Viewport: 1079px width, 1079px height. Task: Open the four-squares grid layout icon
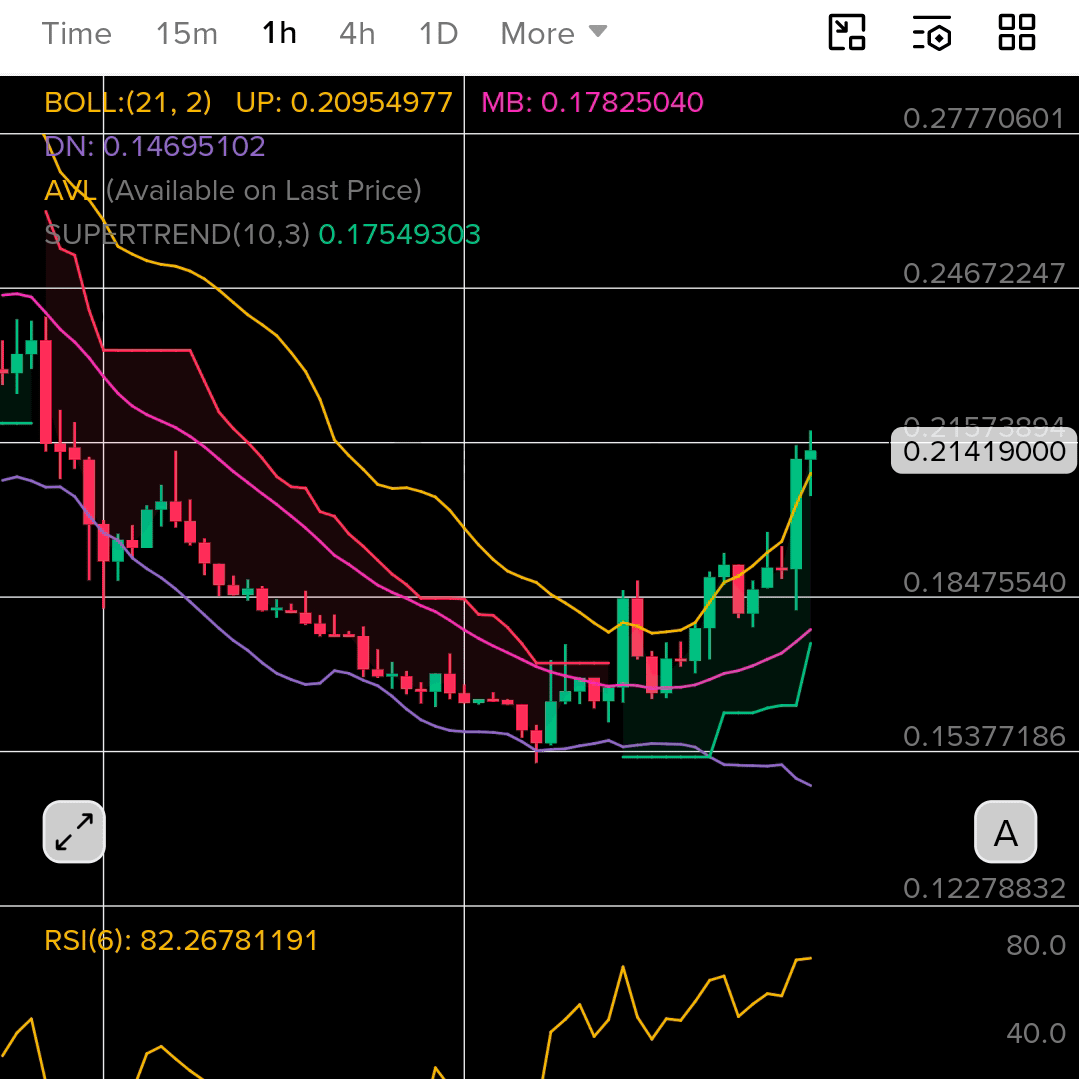pyautogui.click(x=1016, y=32)
